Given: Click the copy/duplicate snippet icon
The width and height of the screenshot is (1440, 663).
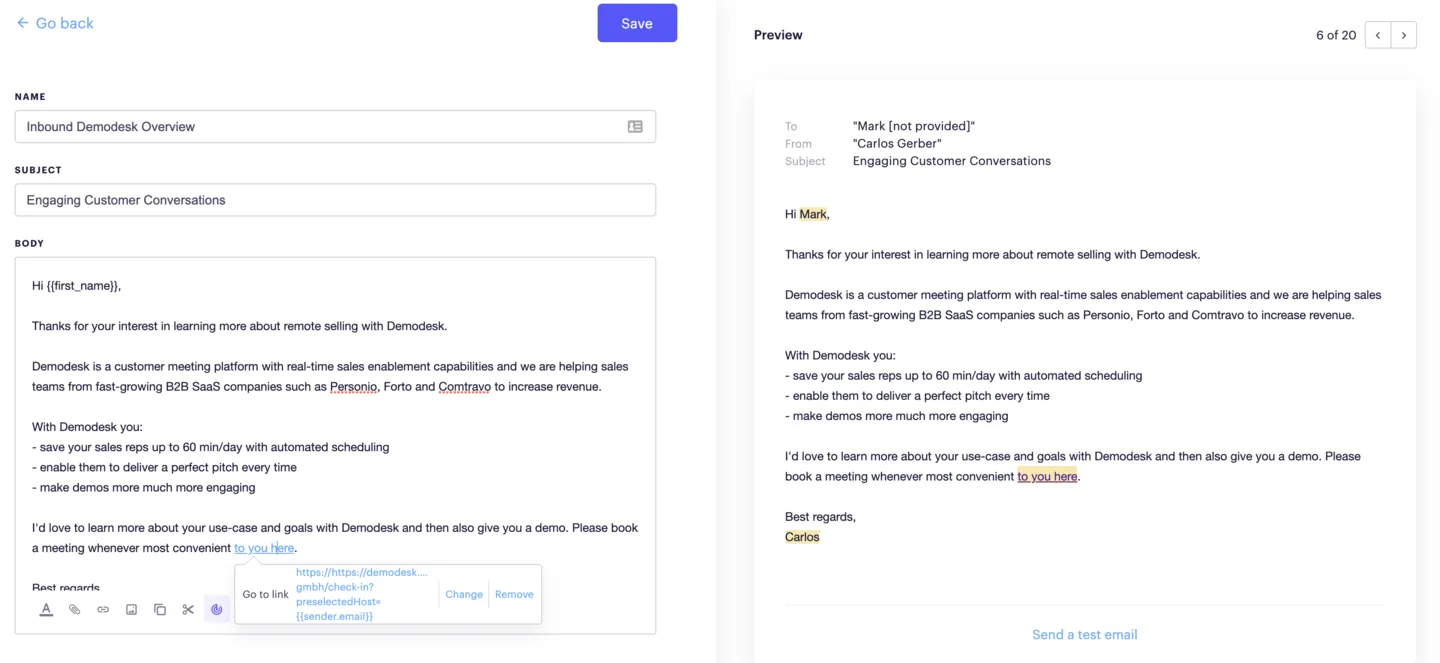Looking at the screenshot, I should pos(160,609).
